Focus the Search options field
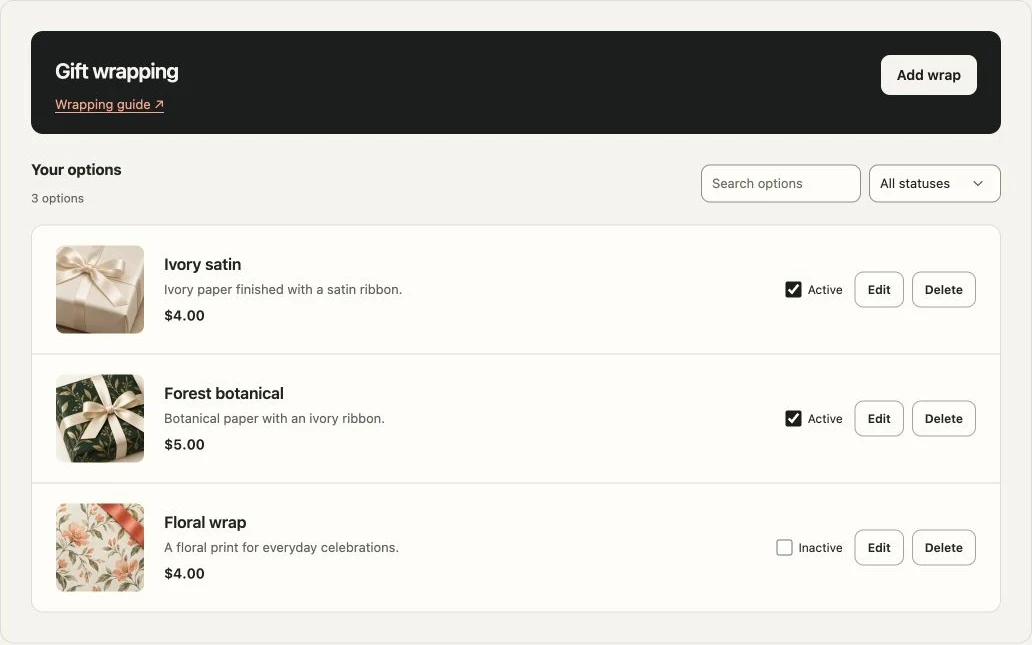1032x645 pixels. pos(781,184)
